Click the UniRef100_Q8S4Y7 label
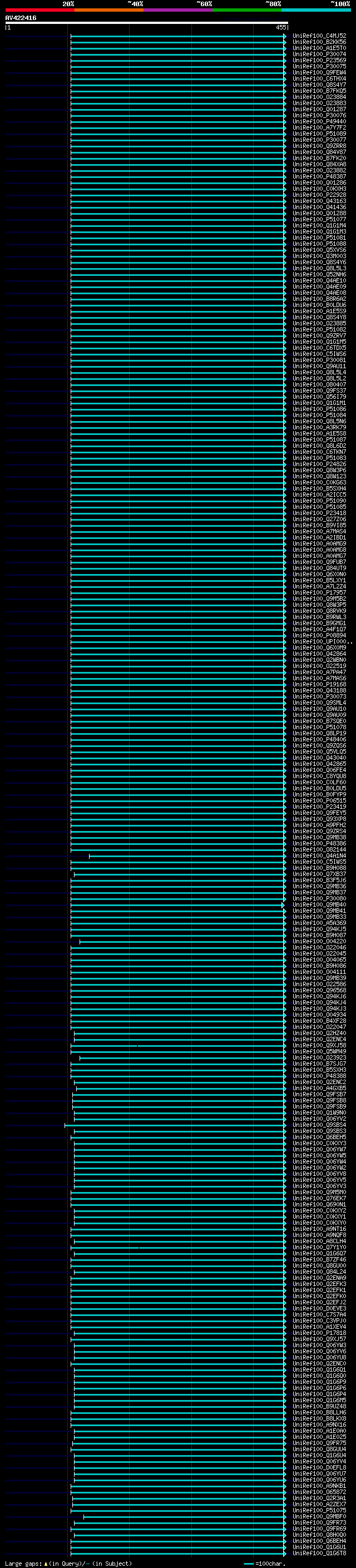356x1568 pixels. 319,85
